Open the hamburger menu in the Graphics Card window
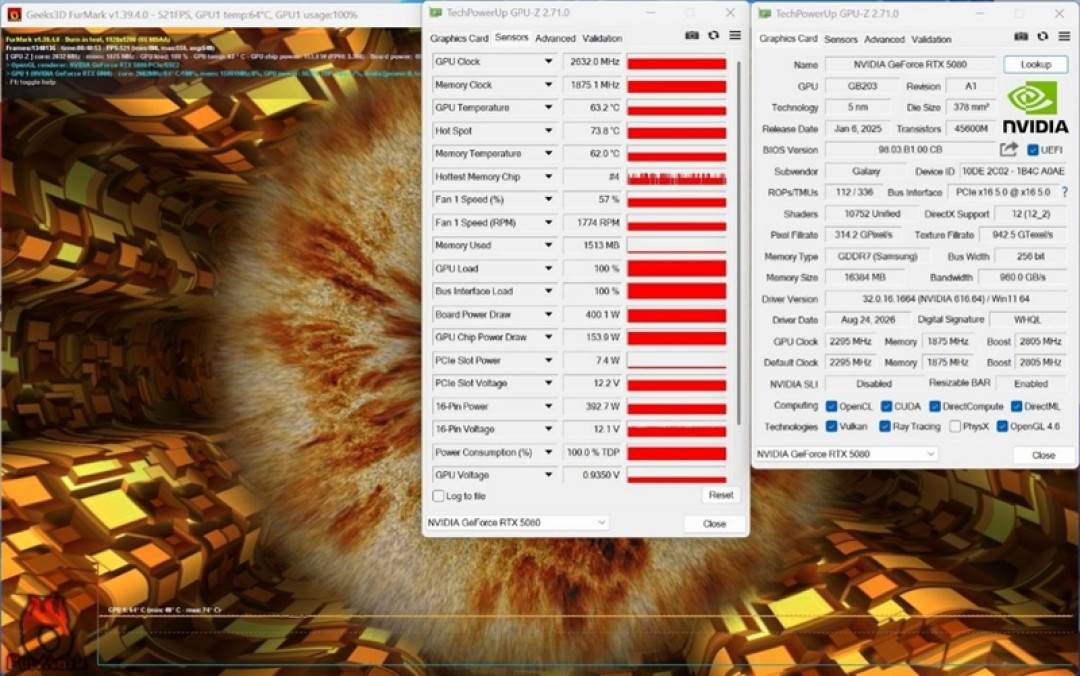The image size is (1080, 676). tap(1064, 37)
